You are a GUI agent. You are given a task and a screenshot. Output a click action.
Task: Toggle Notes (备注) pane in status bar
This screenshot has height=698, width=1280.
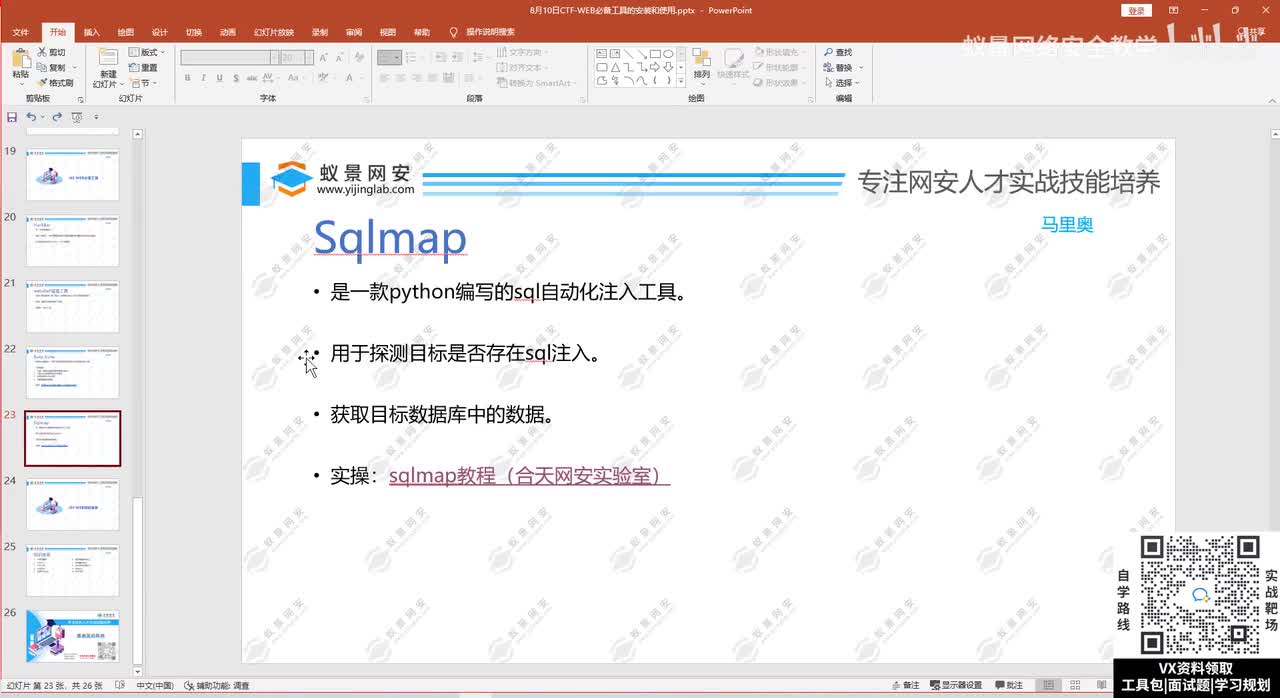point(905,686)
